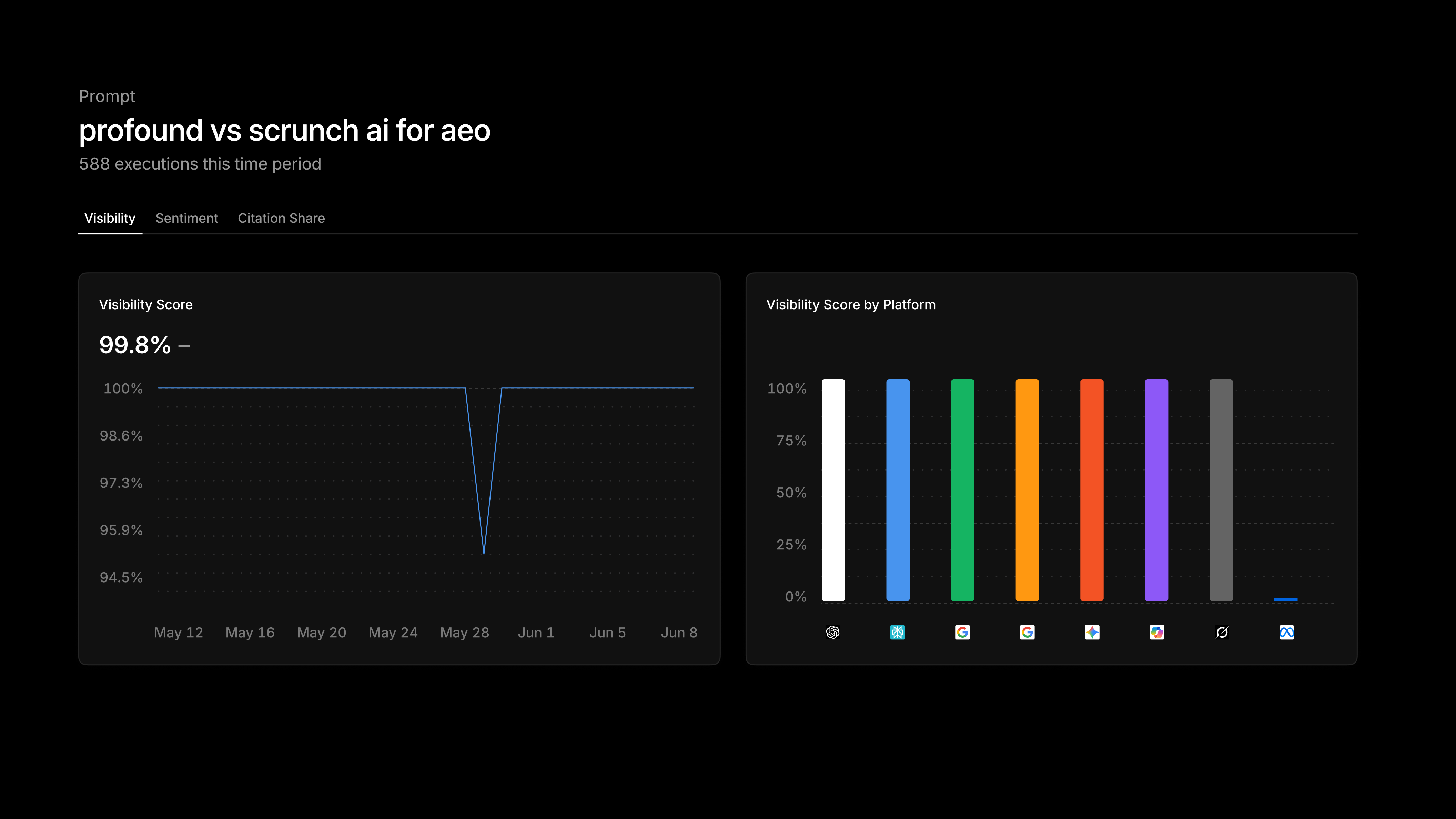This screenshot has height=819, width=1456.
Task: Open the Sentiment tab
Action: tap(186, 218)
